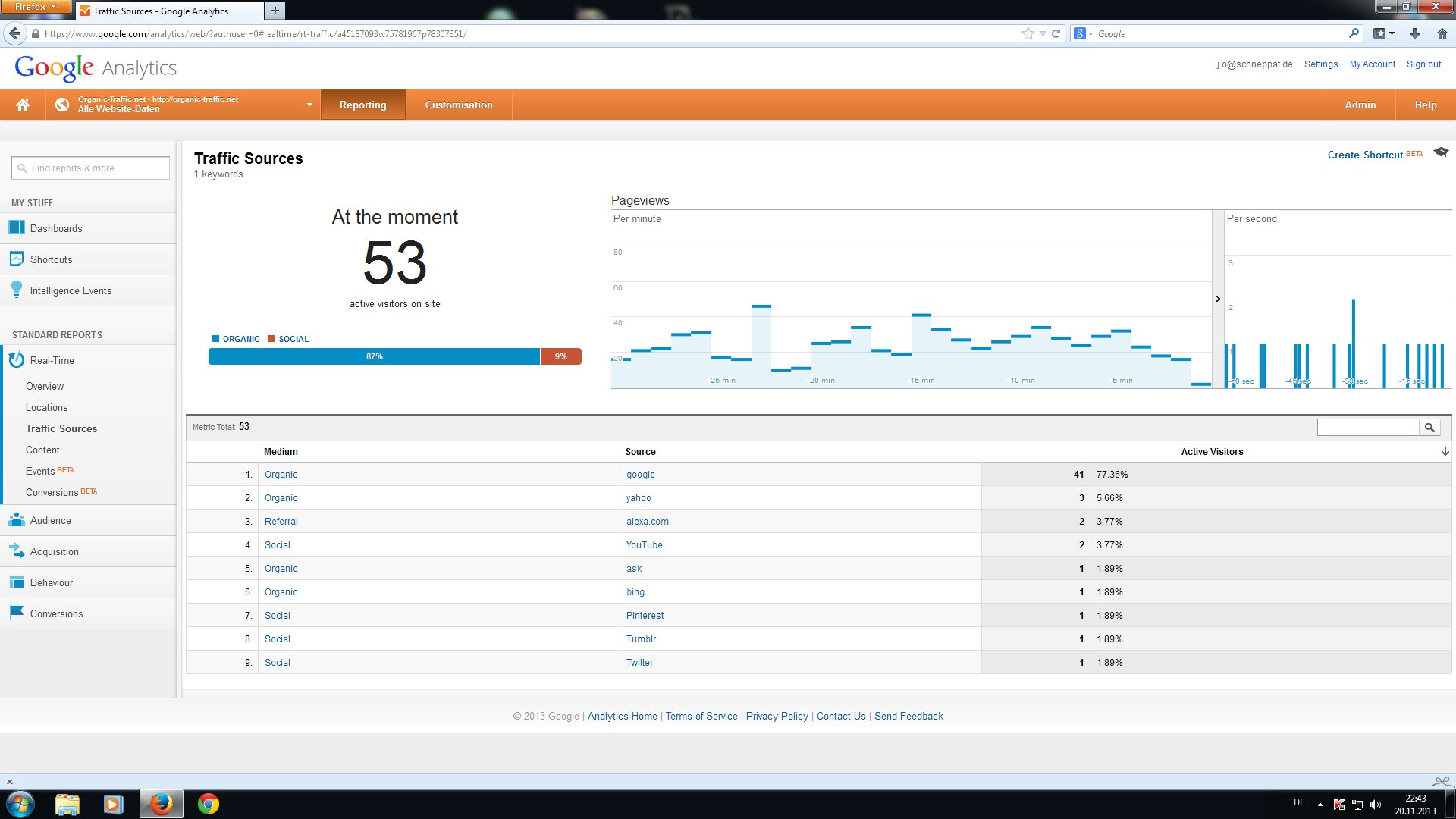
Task: Click the Acquisition sidebar icon
Action: tap(16, 551)
